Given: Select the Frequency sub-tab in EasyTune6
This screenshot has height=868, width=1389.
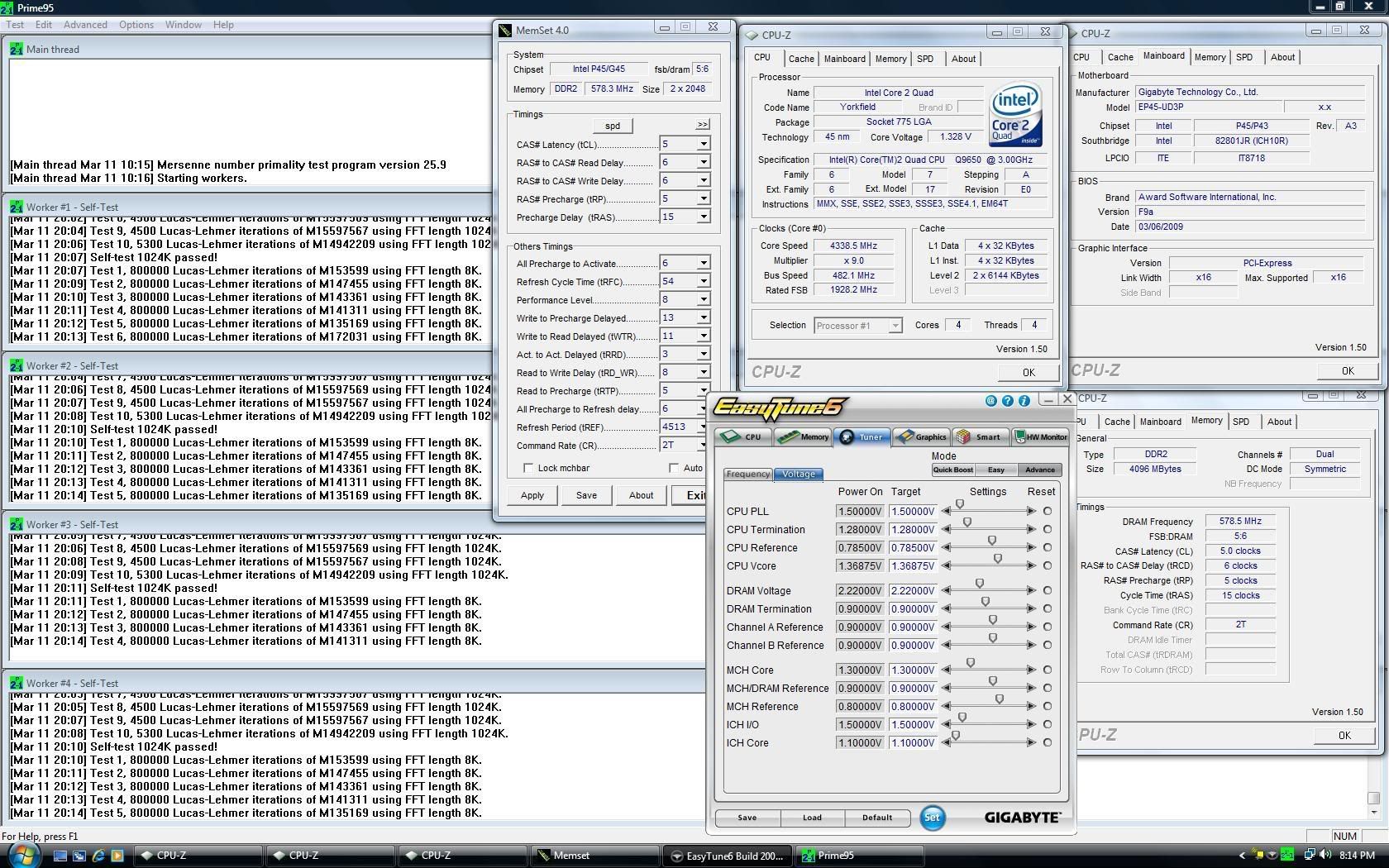Looking at the screenshot, I should (x=748, y=475).
